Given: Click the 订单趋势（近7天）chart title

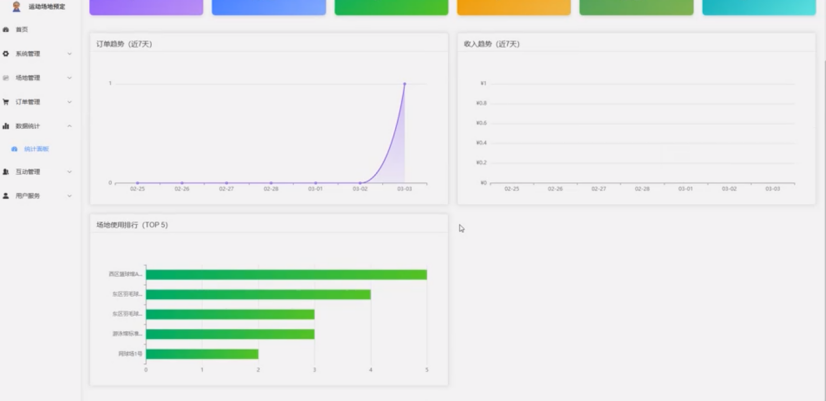Looking at the screenshot, I should click(x=124, y=44).
